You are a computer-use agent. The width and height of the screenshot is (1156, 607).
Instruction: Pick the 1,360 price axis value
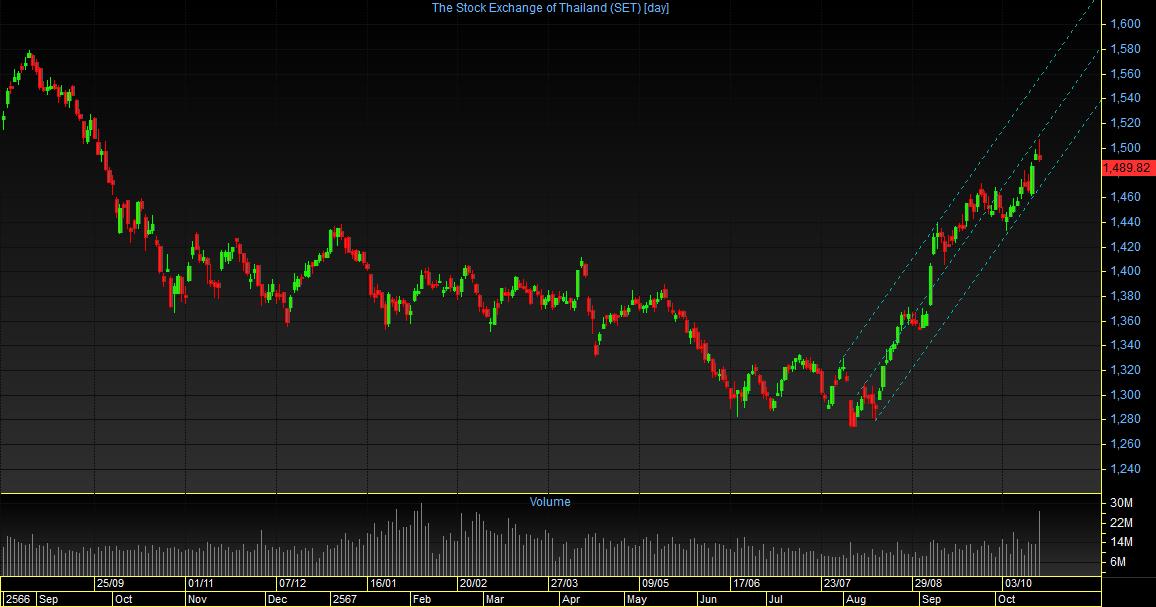(x=1125, y=321)
